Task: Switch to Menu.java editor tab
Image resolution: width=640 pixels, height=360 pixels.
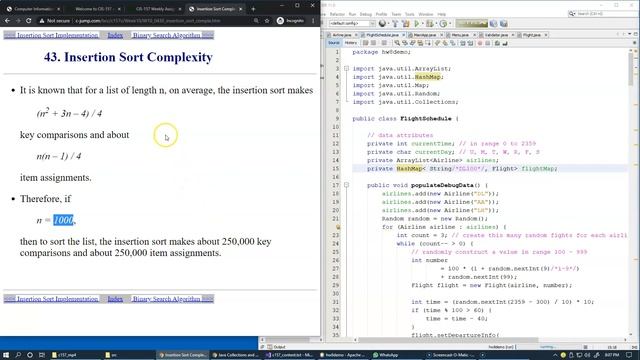Action: click(x=460, y=35)
